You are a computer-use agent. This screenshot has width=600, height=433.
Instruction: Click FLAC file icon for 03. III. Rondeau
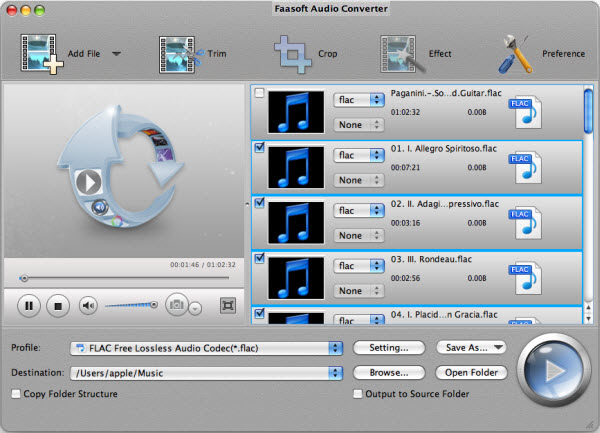click(x=526, y=278)
